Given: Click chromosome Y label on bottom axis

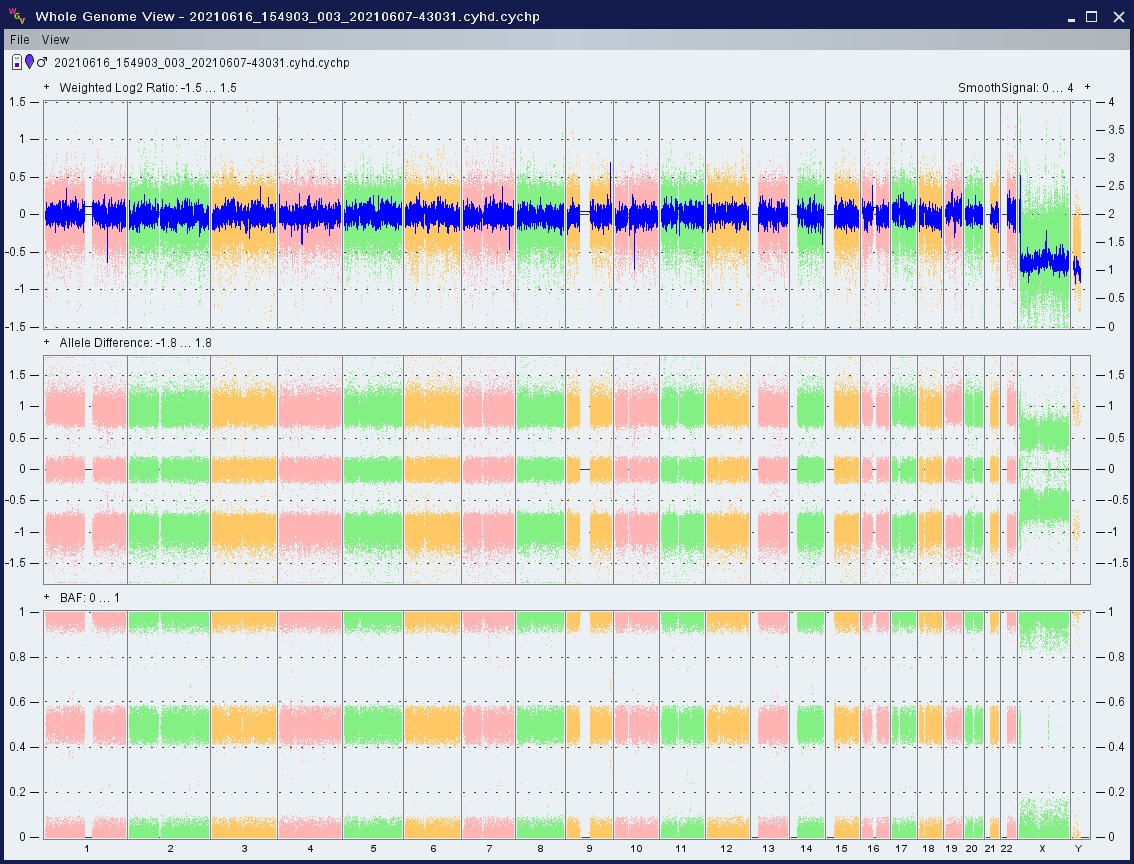Looking at the screenshot, I should point(1077,848).
